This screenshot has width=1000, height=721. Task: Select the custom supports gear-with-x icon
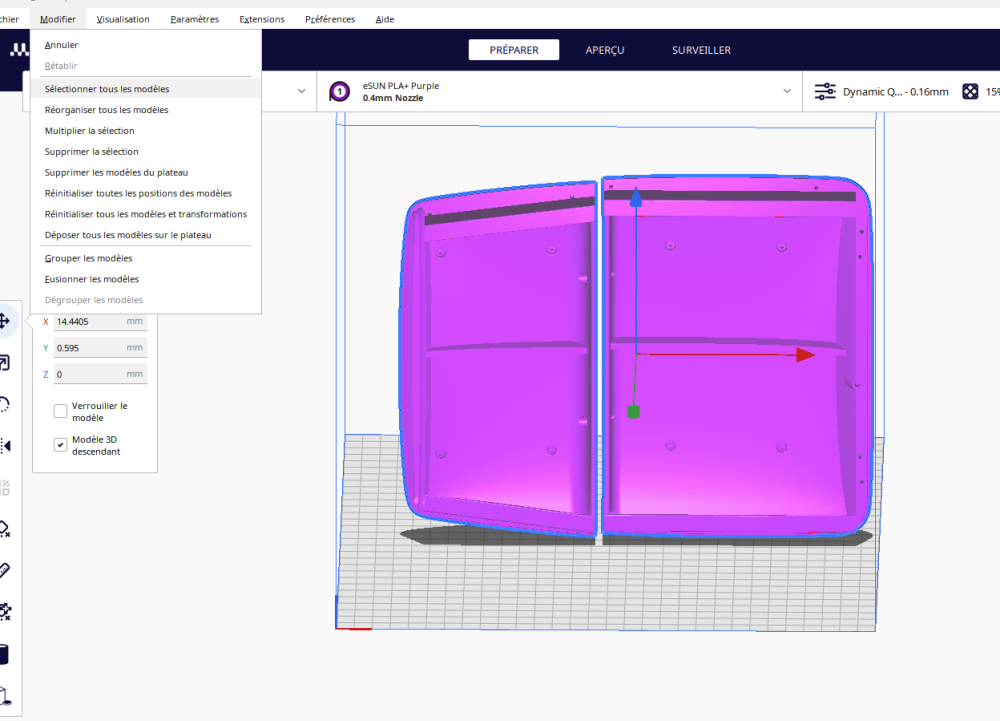[x=5, y=612]
